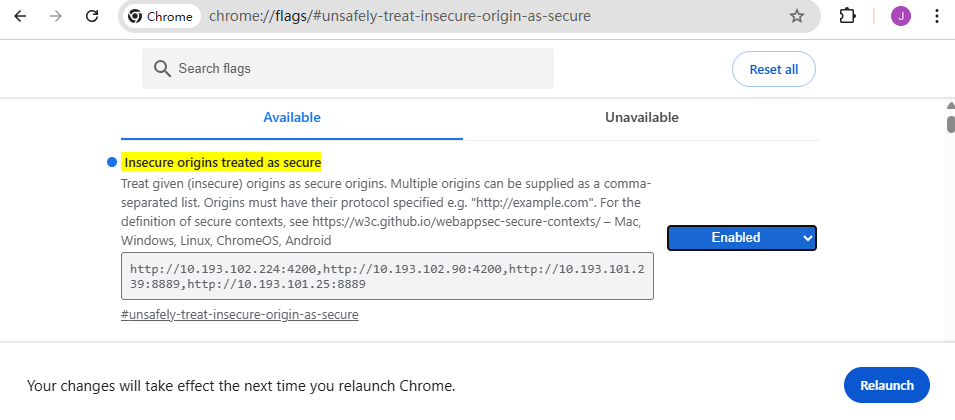Viewport: 955px width, 420px height.
Task: Click the browser forward arrow
Action: [56, 16]
